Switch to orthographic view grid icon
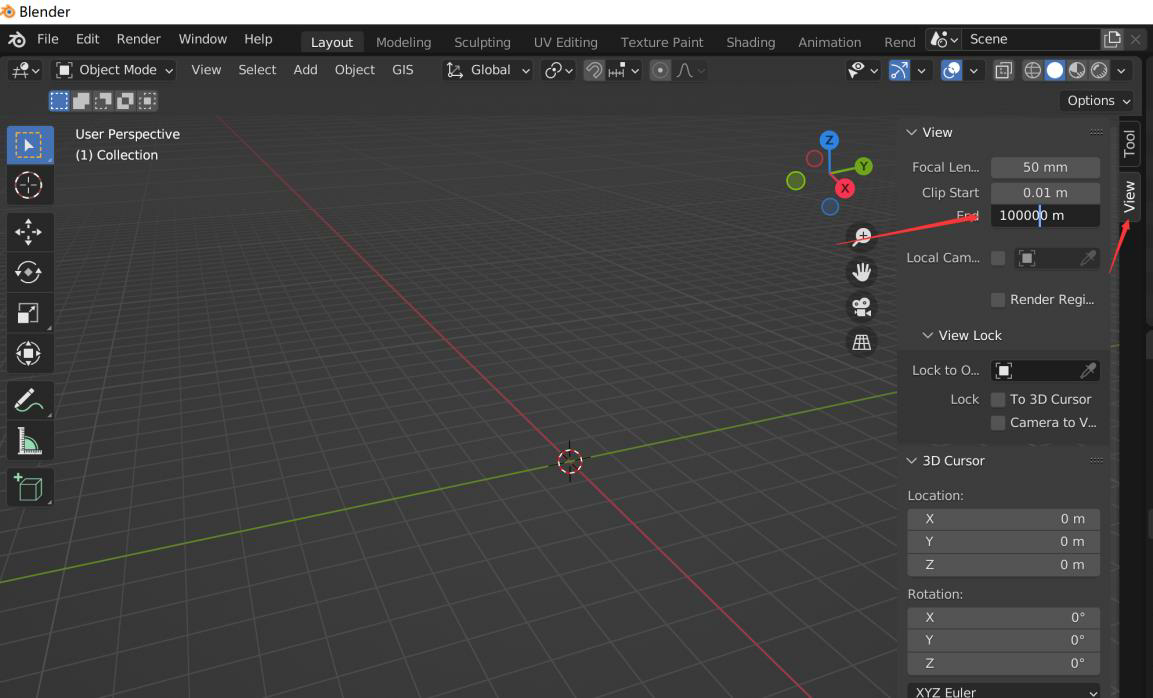Viewport: 1153px width, 698px height. pyautogui.click(x=861, y=342)
